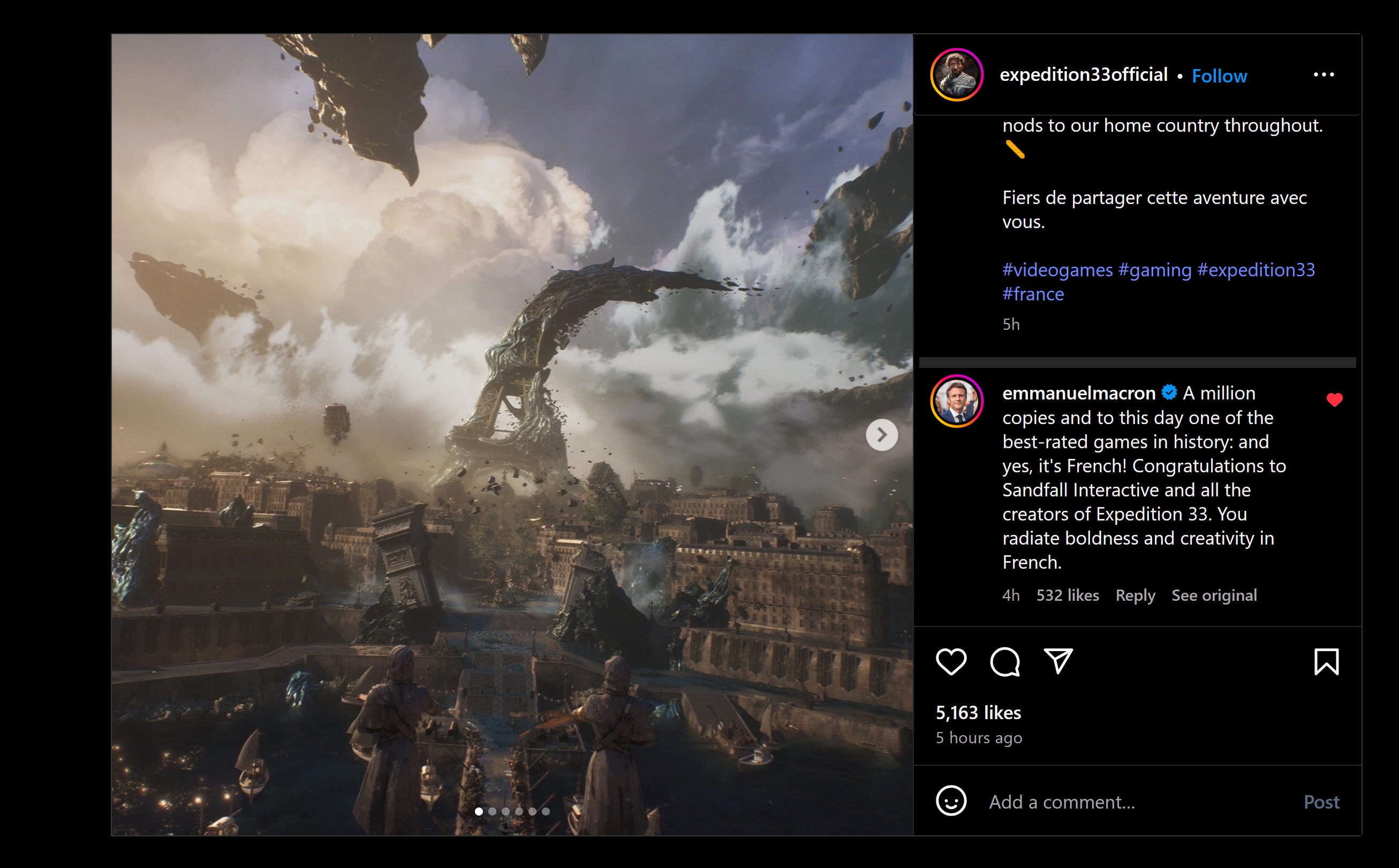
Task: Open the #videogames hashtag
Action: click(1057, 270)
